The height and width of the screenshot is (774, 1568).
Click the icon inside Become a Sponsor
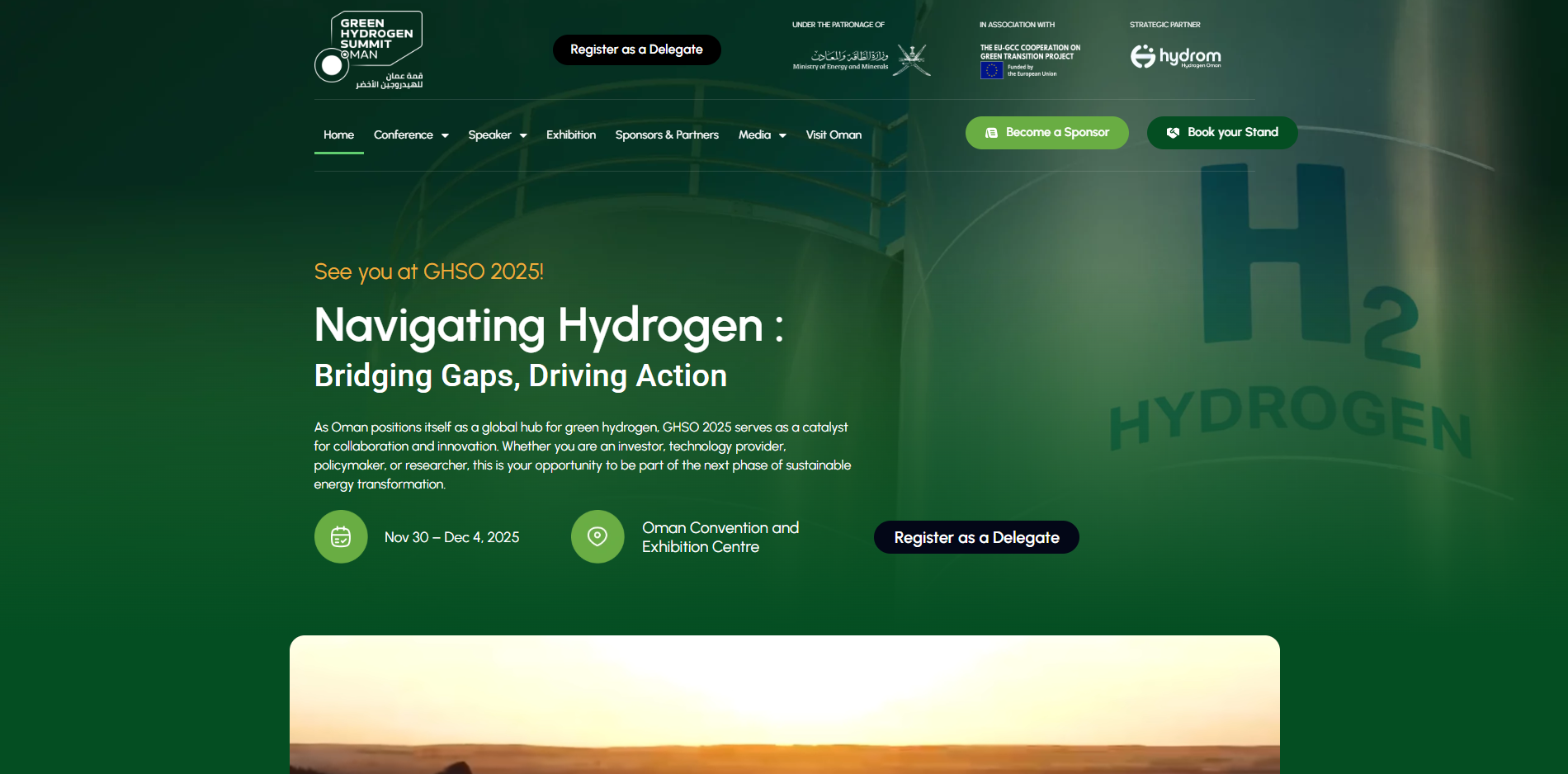992,133
